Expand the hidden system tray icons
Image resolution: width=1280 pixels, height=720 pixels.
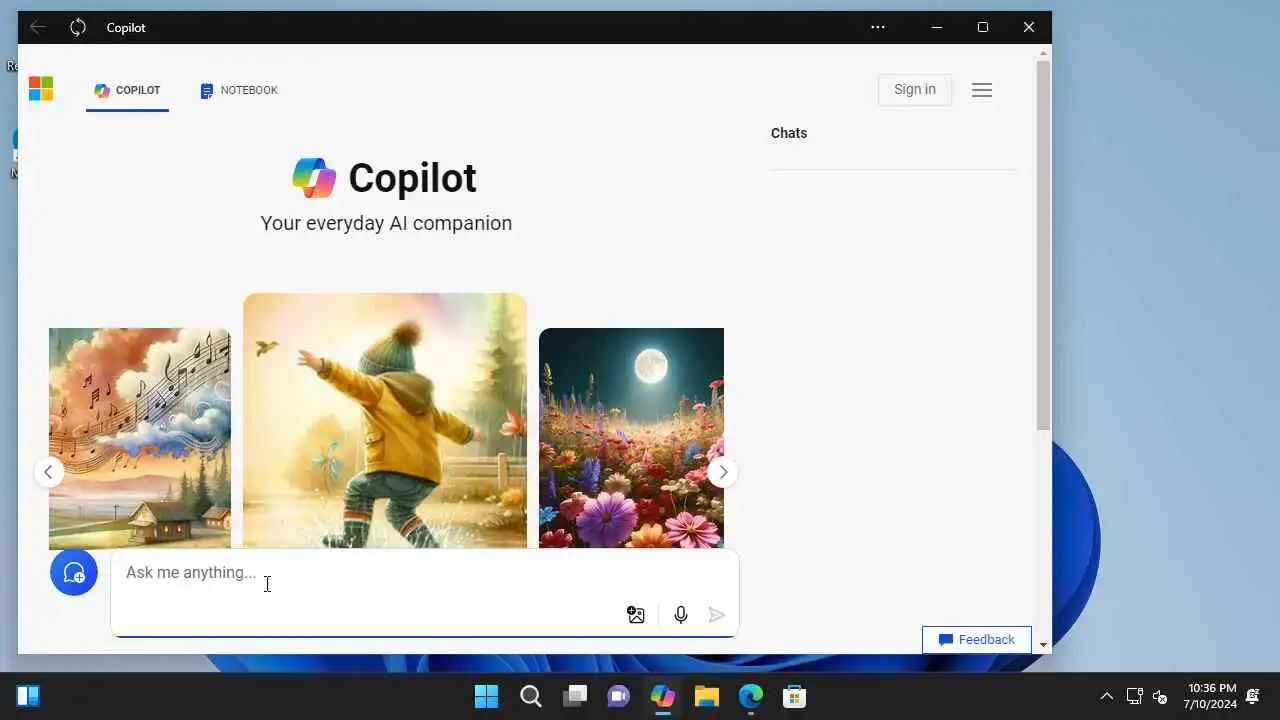pos(1106,696)
